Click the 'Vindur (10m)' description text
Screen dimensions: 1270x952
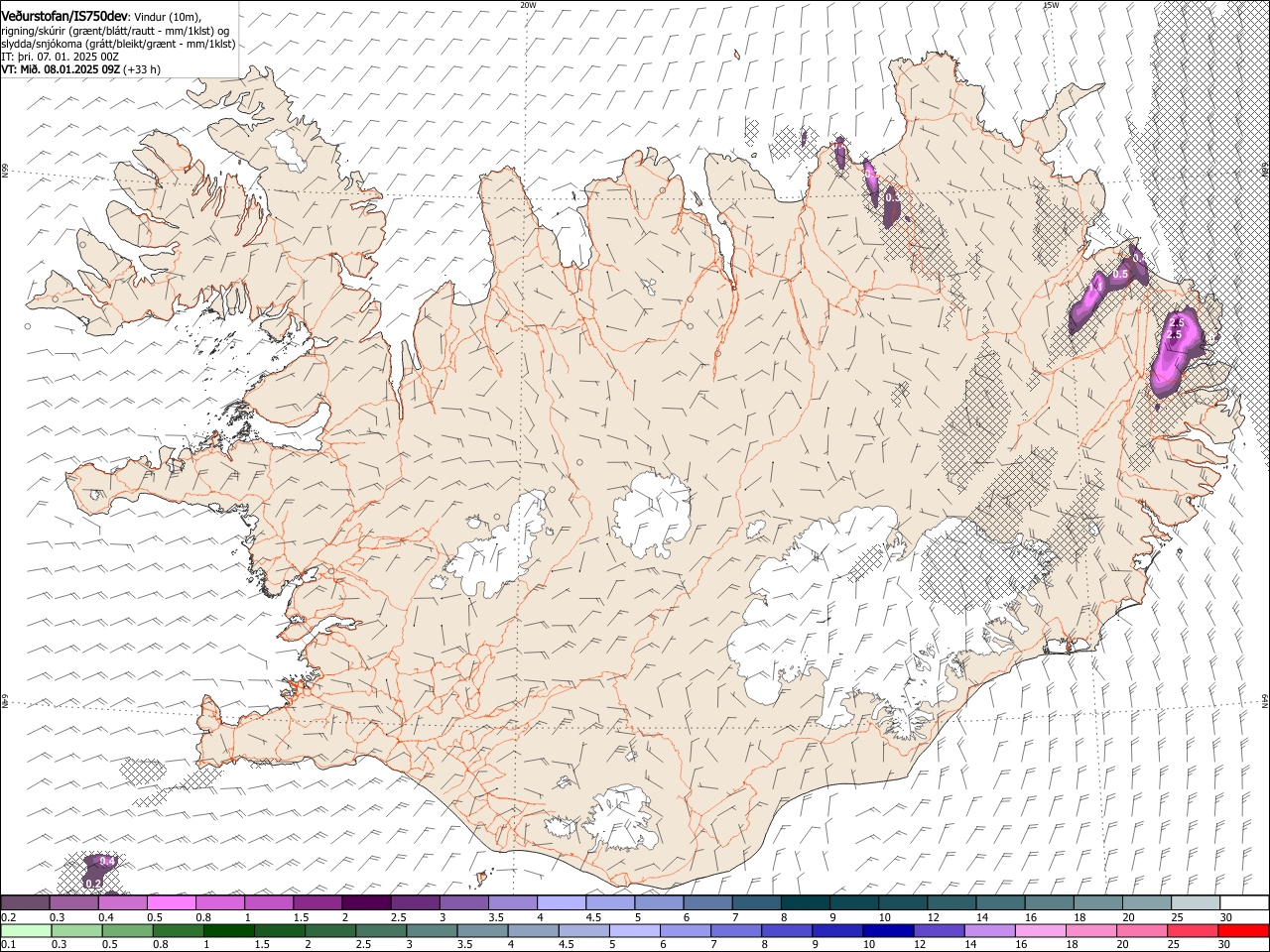(166, 18)
